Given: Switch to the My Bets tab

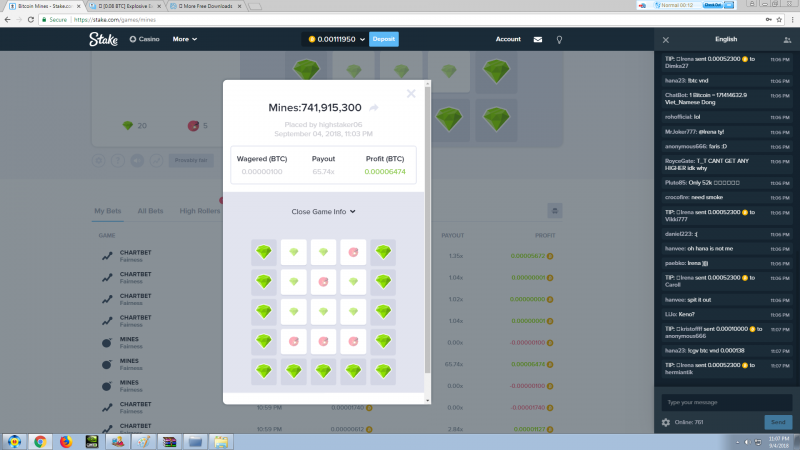Looking at the screenshot, I should coord(108,211).
